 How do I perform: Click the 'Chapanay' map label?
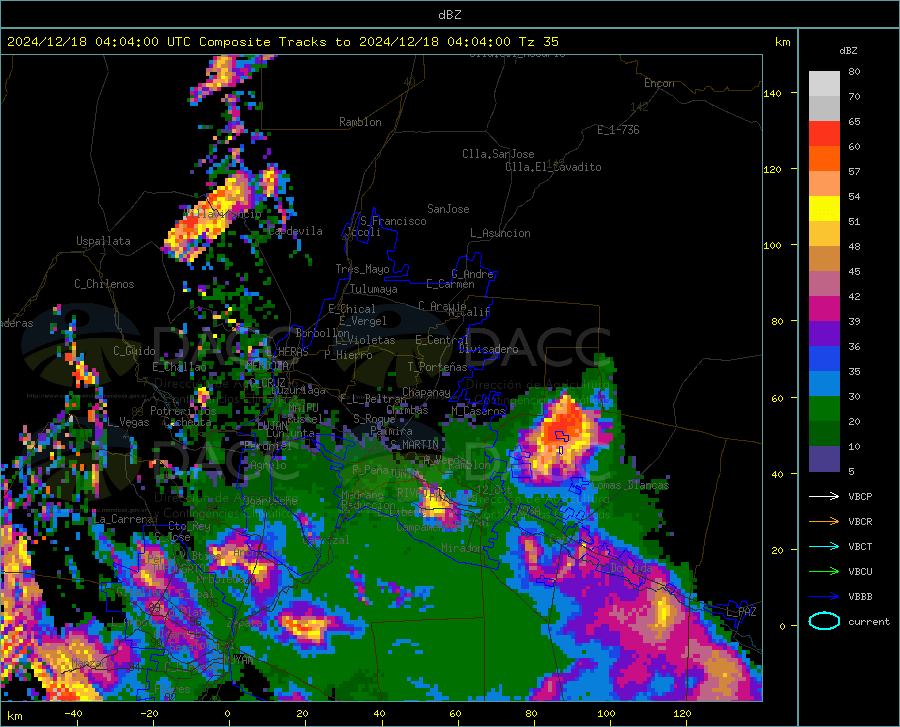(x=426, y=392)
